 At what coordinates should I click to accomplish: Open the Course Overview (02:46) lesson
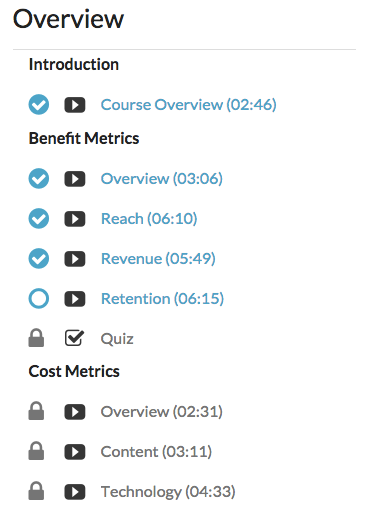(189, 105)
